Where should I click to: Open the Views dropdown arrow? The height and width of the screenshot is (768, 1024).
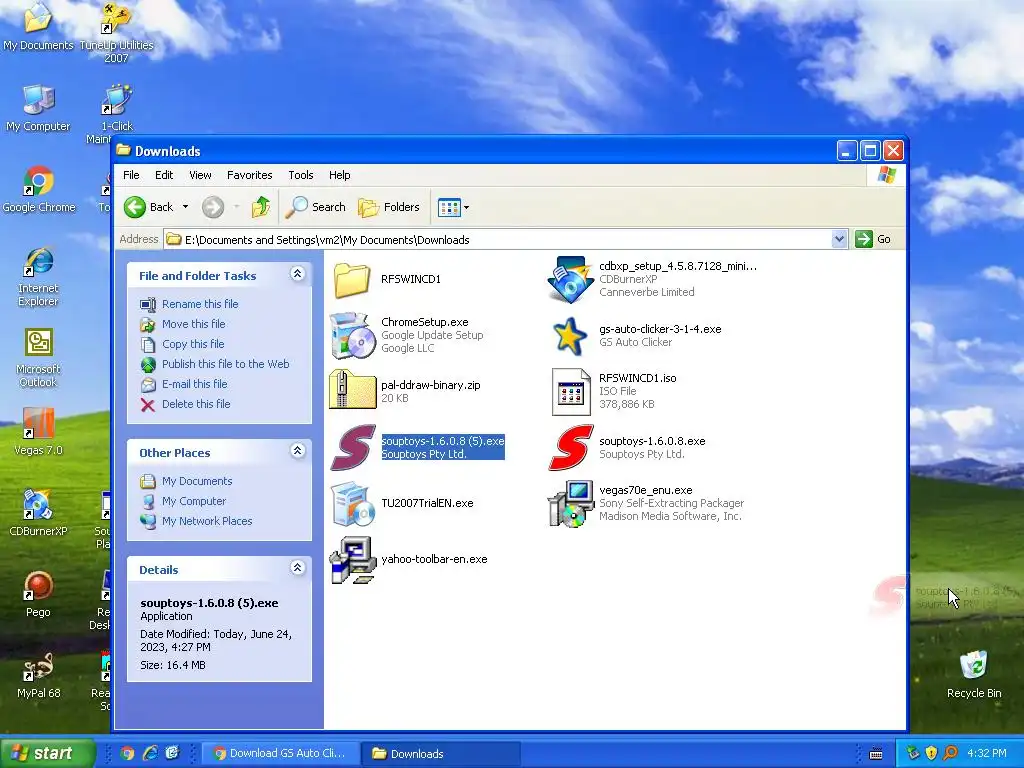tap(466, 208)
